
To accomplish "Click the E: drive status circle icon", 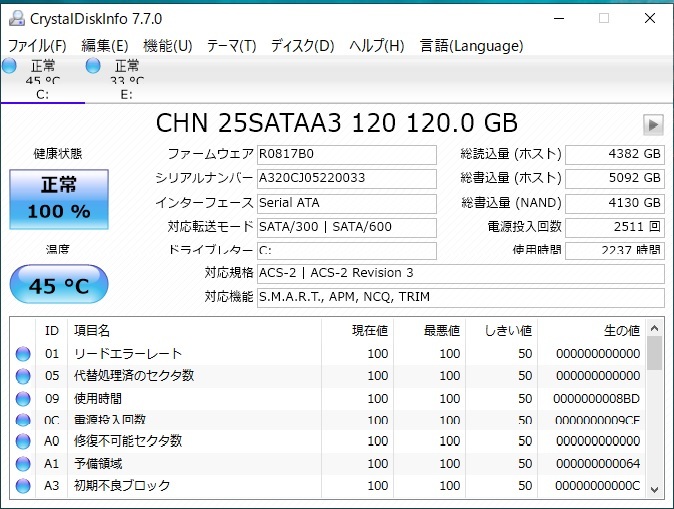I will tap(93, 66).
